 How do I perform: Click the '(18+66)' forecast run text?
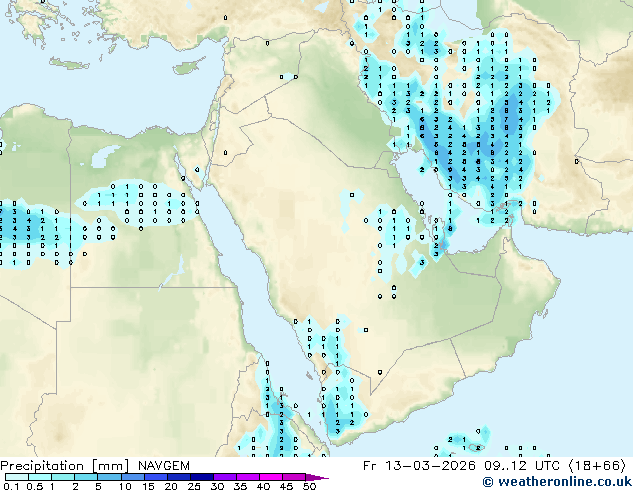pos(598,466)
